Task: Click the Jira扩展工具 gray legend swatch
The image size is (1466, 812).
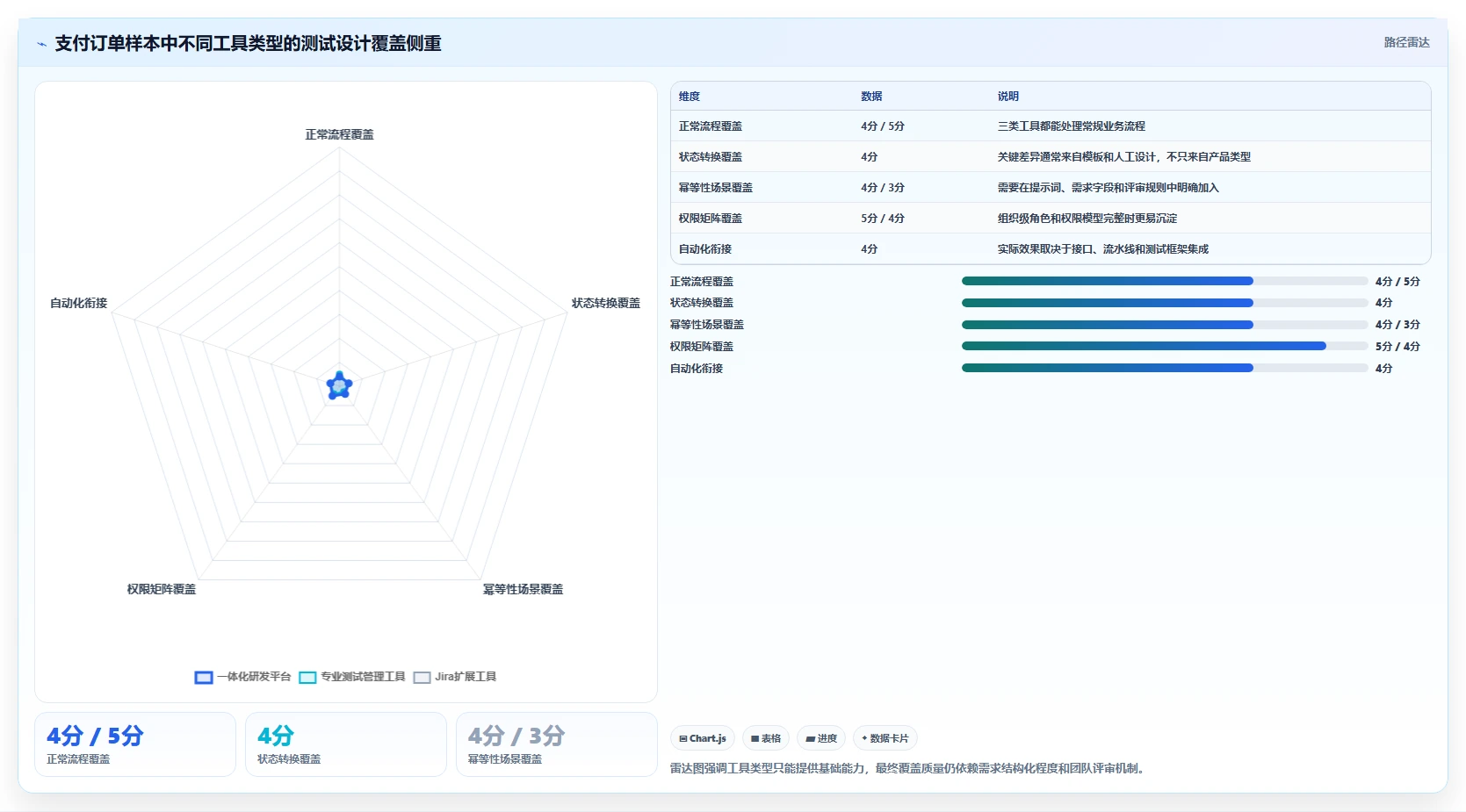Action: 422,678
